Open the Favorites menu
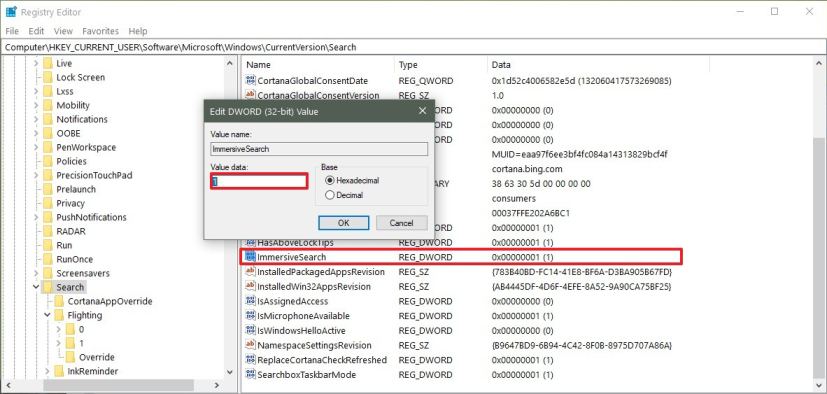The height and width of the screenshot is (394, 827). point(100,31)
